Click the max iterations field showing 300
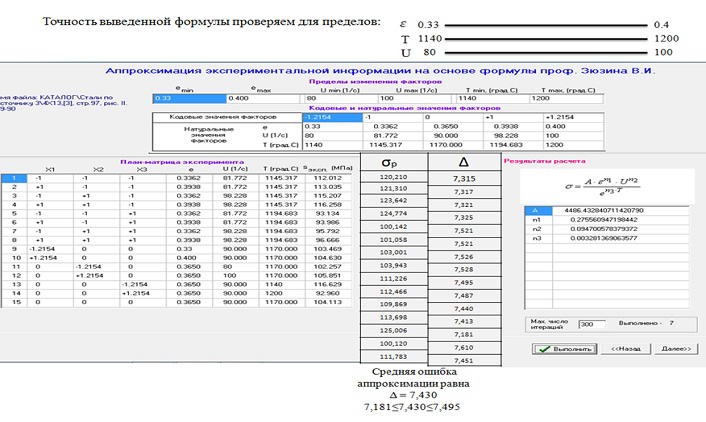Screen dimensions: 706x422 [x=592, y=324]
